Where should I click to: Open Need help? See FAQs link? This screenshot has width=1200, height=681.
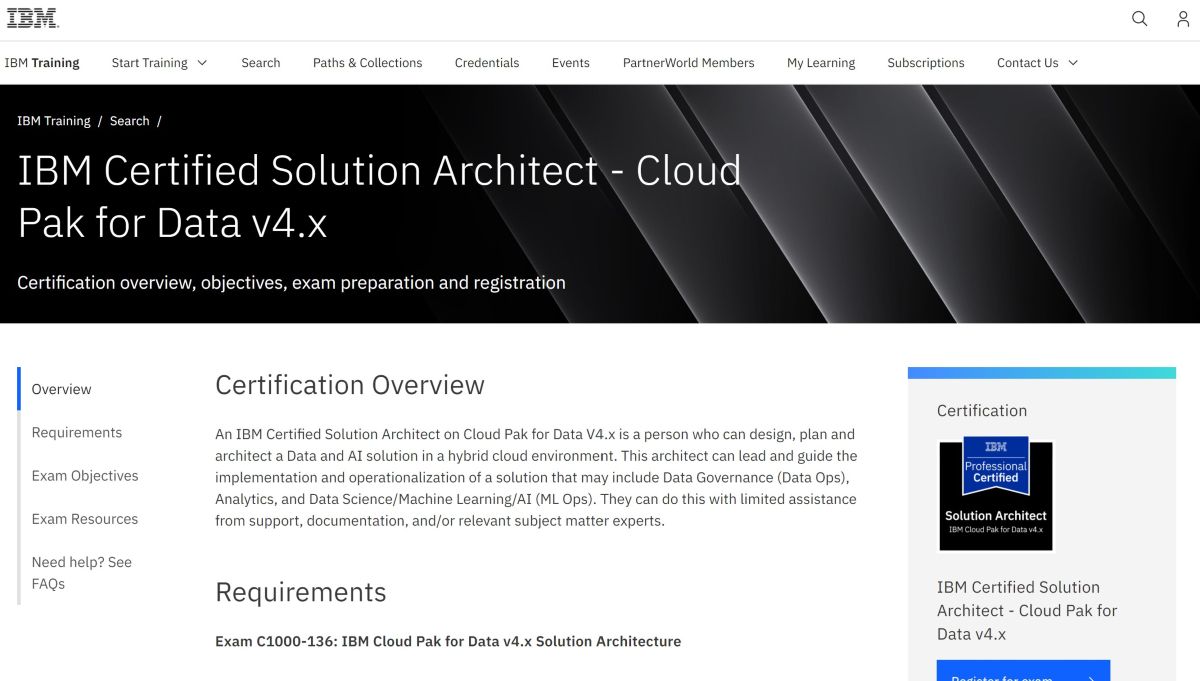(82, 572)
